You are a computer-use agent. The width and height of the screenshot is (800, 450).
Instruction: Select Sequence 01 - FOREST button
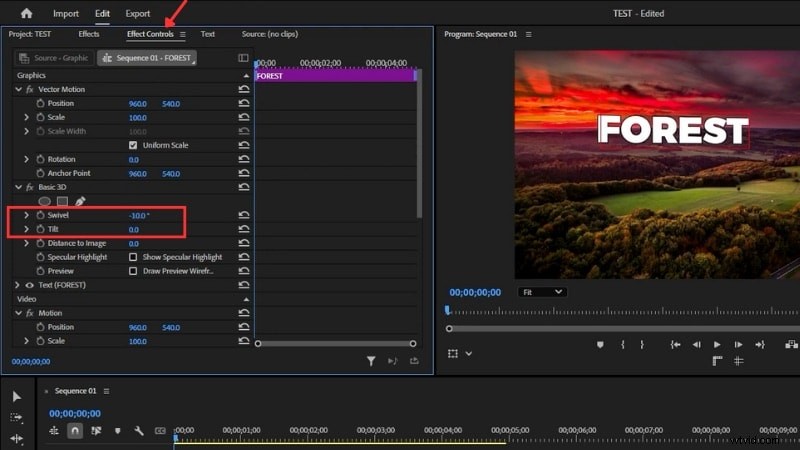pyautogui.click(x=147, y=58)
